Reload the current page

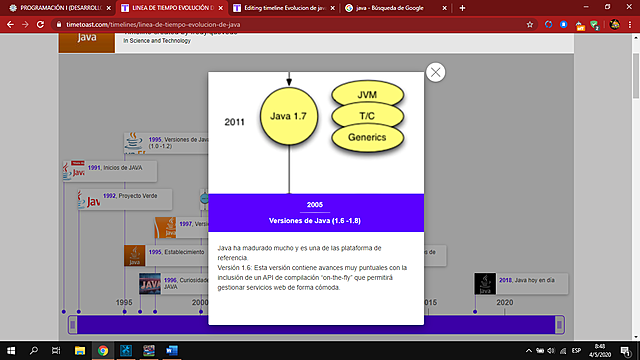[40, 24]
